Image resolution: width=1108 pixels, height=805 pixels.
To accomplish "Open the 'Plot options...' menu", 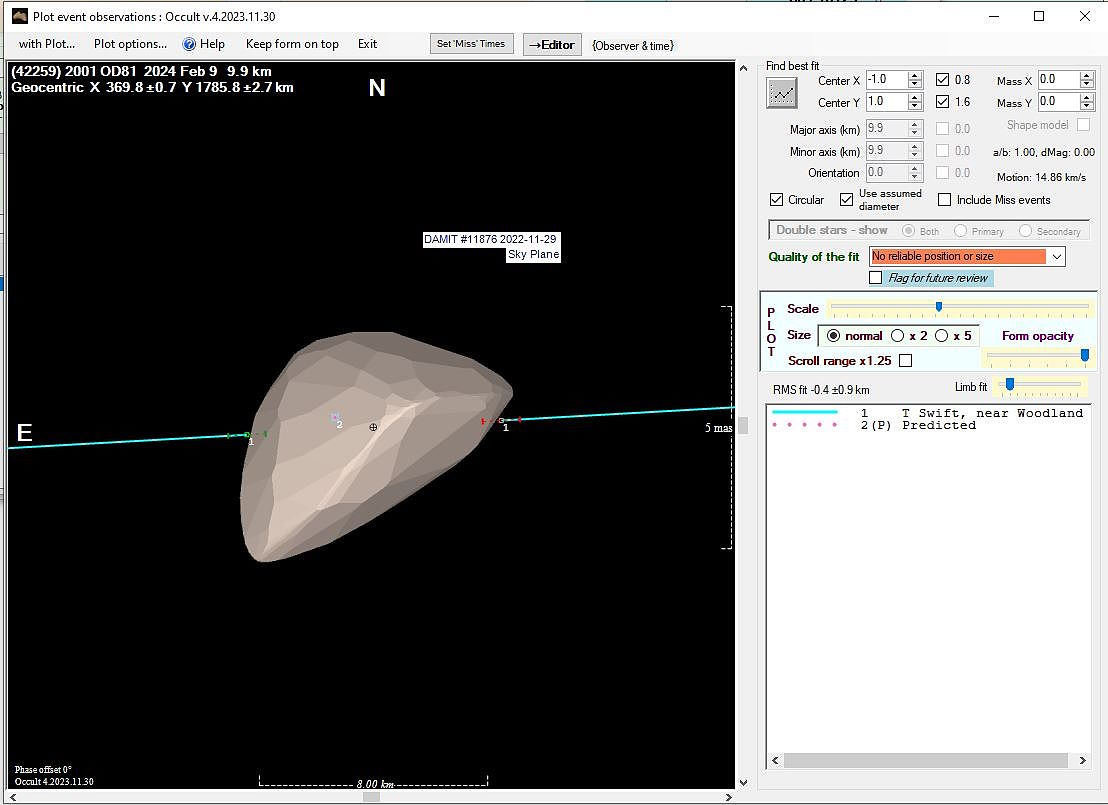I will 130,44.
